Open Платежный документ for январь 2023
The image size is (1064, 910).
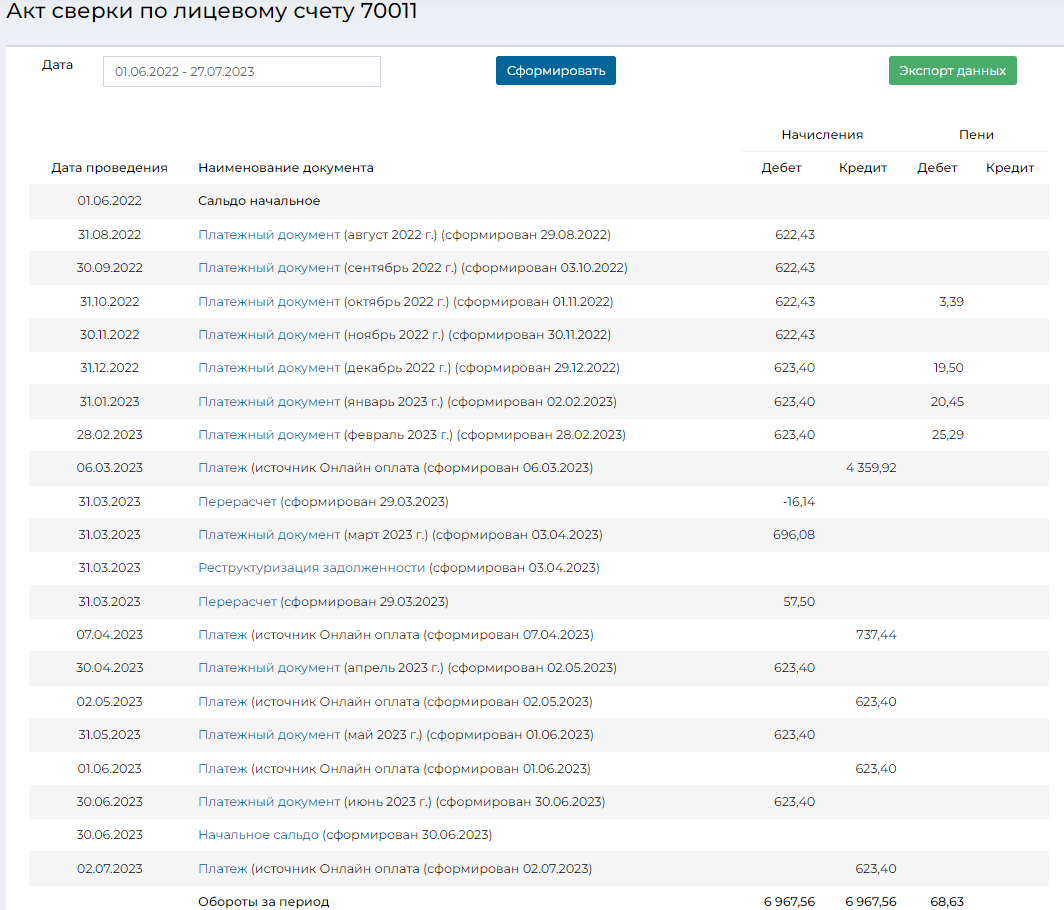(269, 402)
